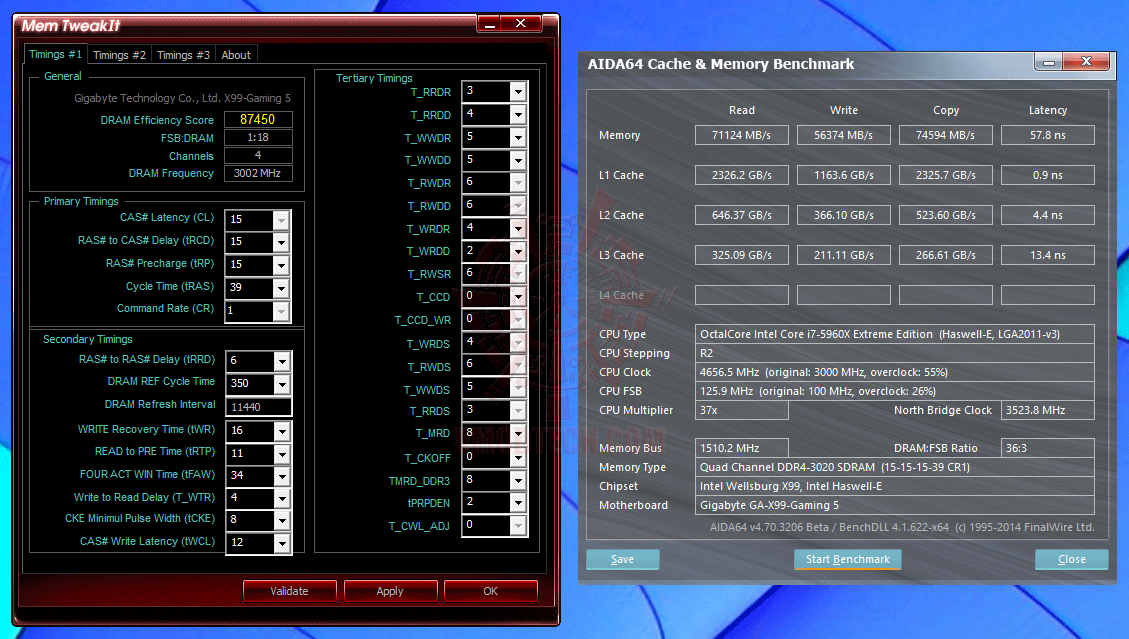
Task: Expand the CAS# Write Latency (tWCL) dropdown
Action: click(x=282, y=542)
